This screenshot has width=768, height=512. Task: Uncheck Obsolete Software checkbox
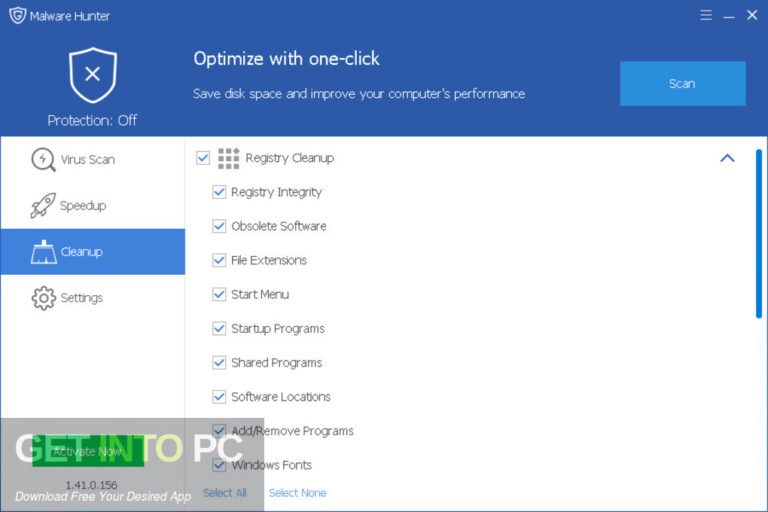pyautogui.click(x=219, y=226)
